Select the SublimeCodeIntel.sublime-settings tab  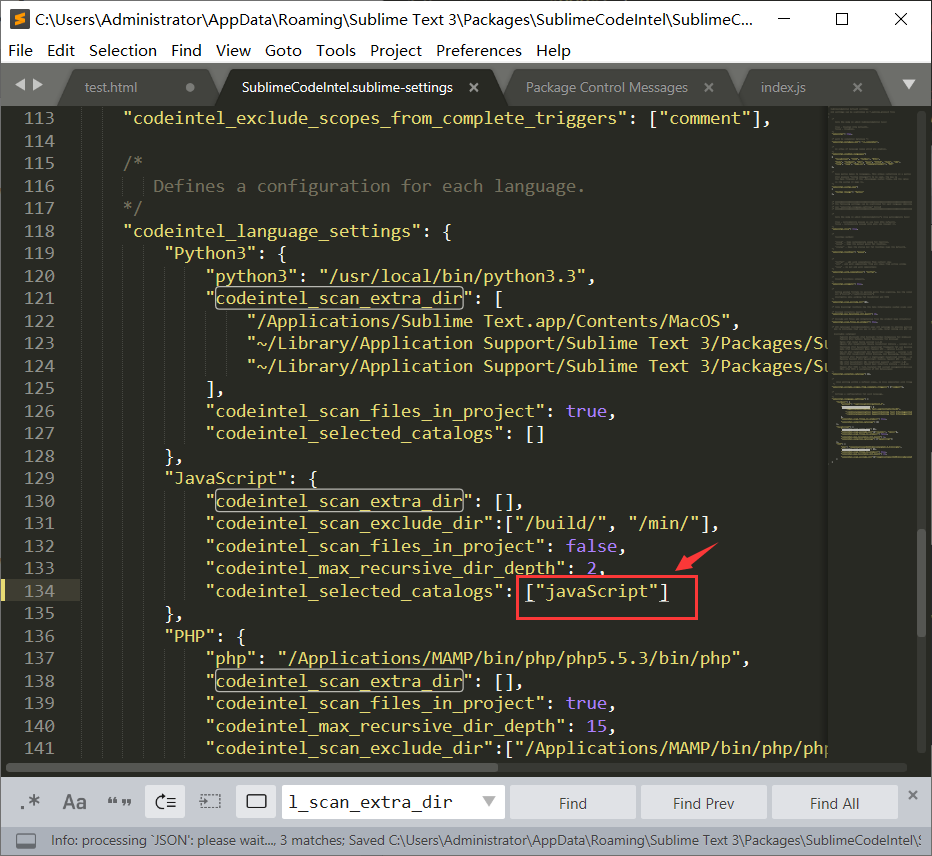(347, 87)
